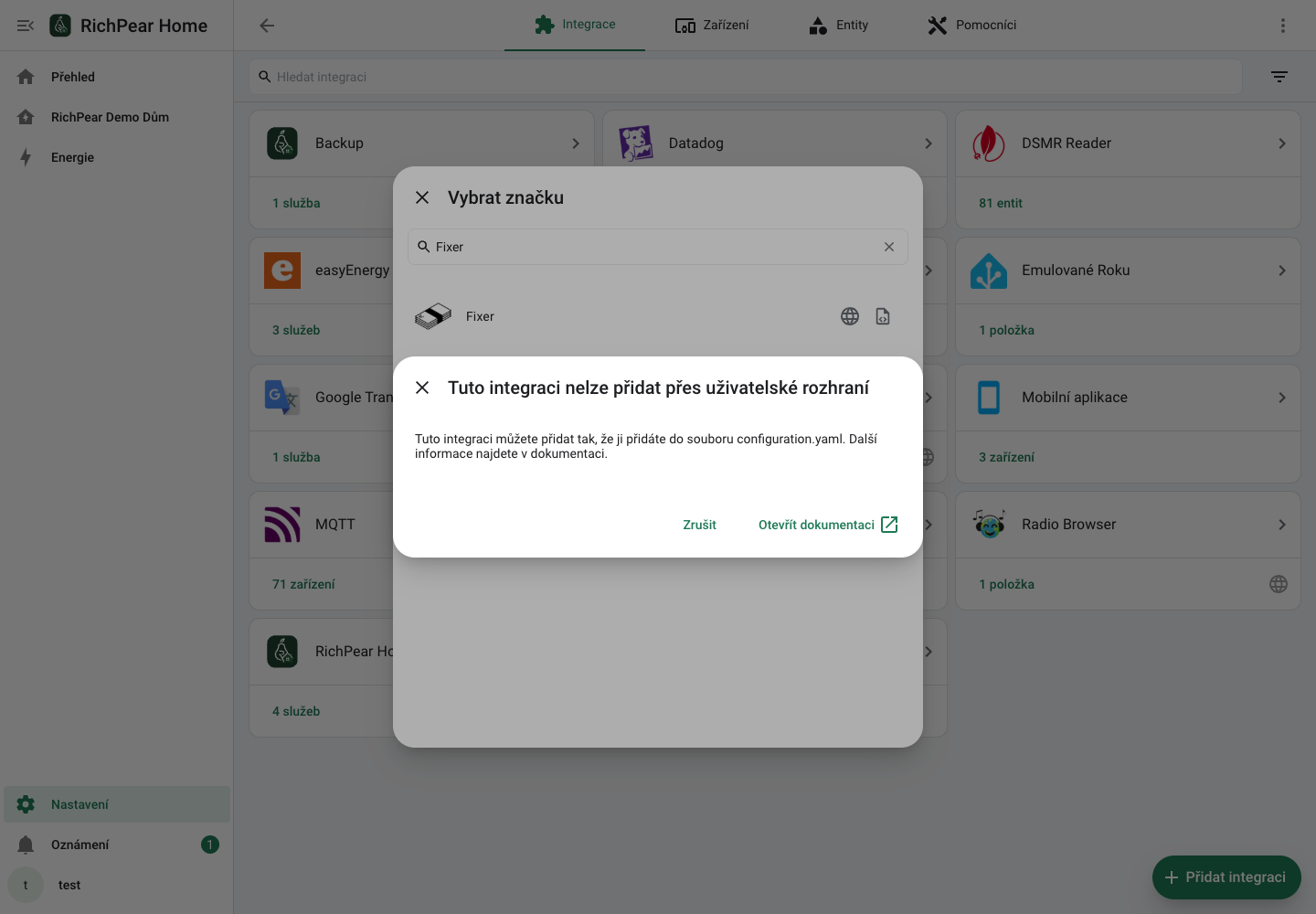1316x914 pixels.
Task: Clear the Fixer search text
Action: pyautogui.click(x=889, y=247)
